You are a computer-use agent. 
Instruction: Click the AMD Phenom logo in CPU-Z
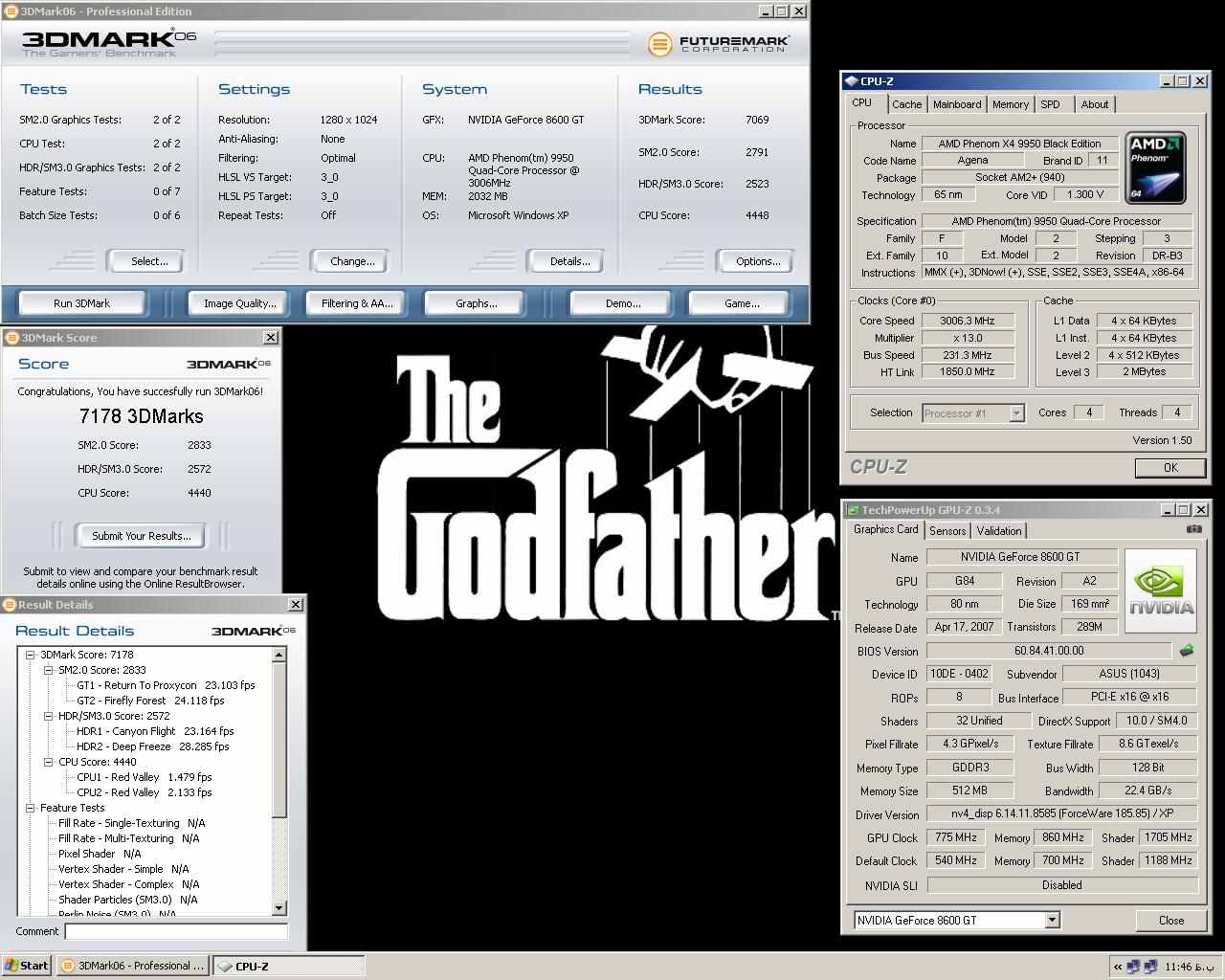[1155, 167]
